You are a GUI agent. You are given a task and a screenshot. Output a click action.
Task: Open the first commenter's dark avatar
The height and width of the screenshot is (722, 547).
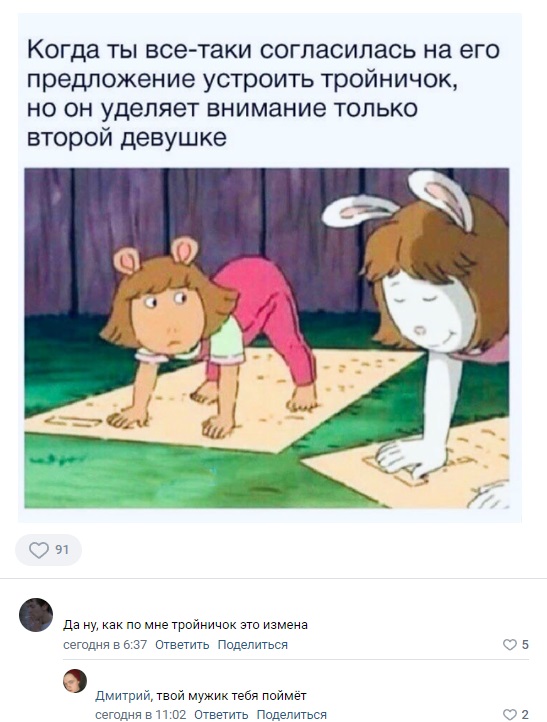pyautogui.click(x=36, y=615)
